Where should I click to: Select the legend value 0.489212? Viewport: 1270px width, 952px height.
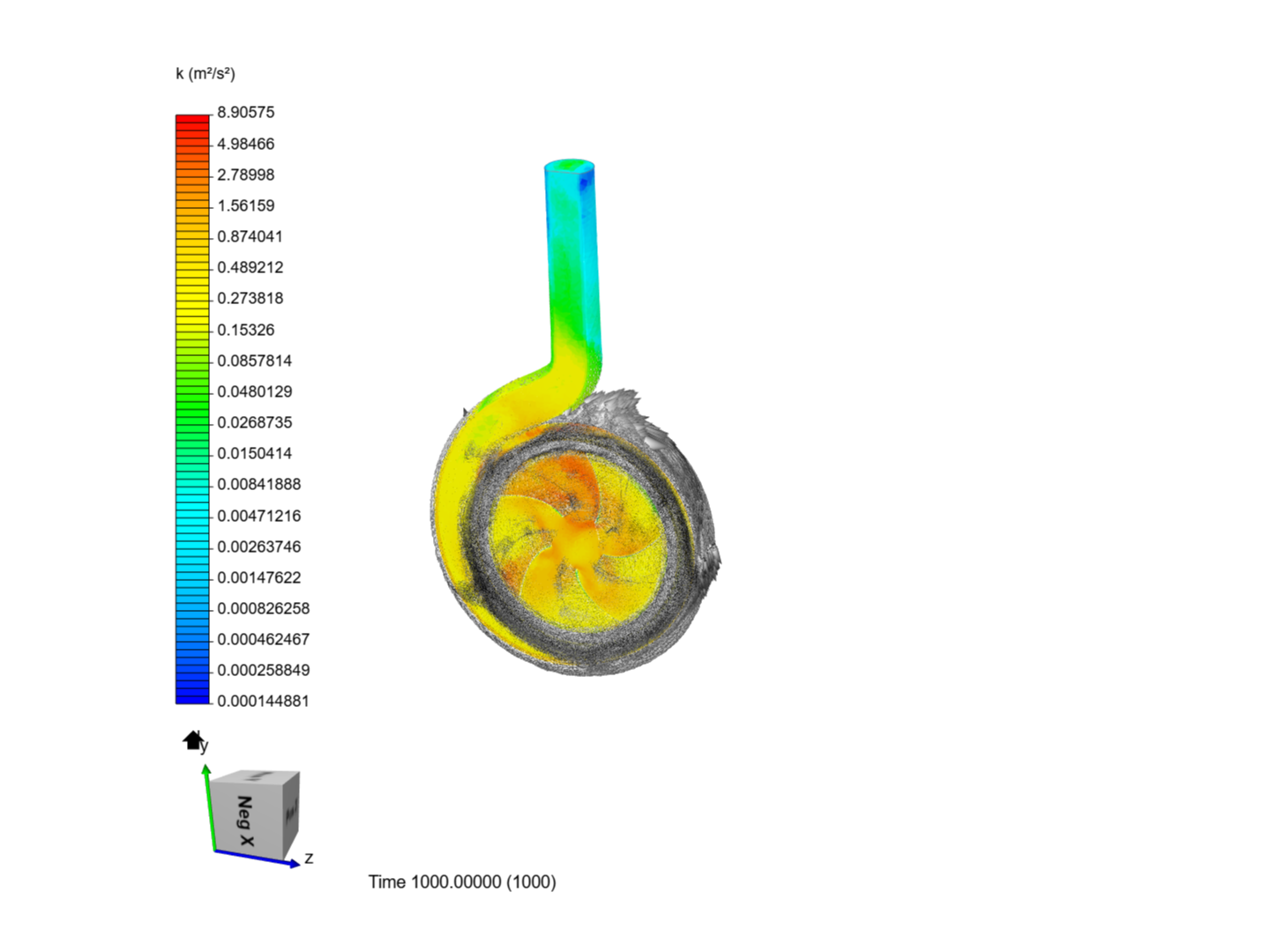(x=250, y=267)
